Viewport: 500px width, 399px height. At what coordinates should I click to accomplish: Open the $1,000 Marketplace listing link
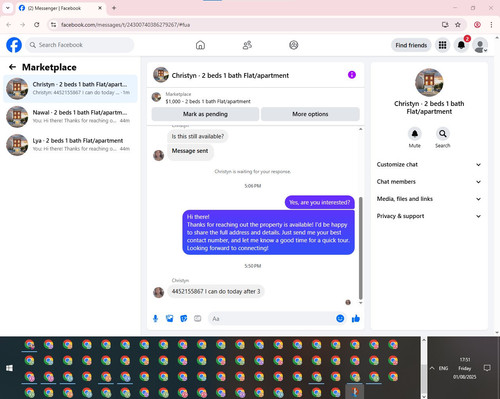[x=208, y=101]
